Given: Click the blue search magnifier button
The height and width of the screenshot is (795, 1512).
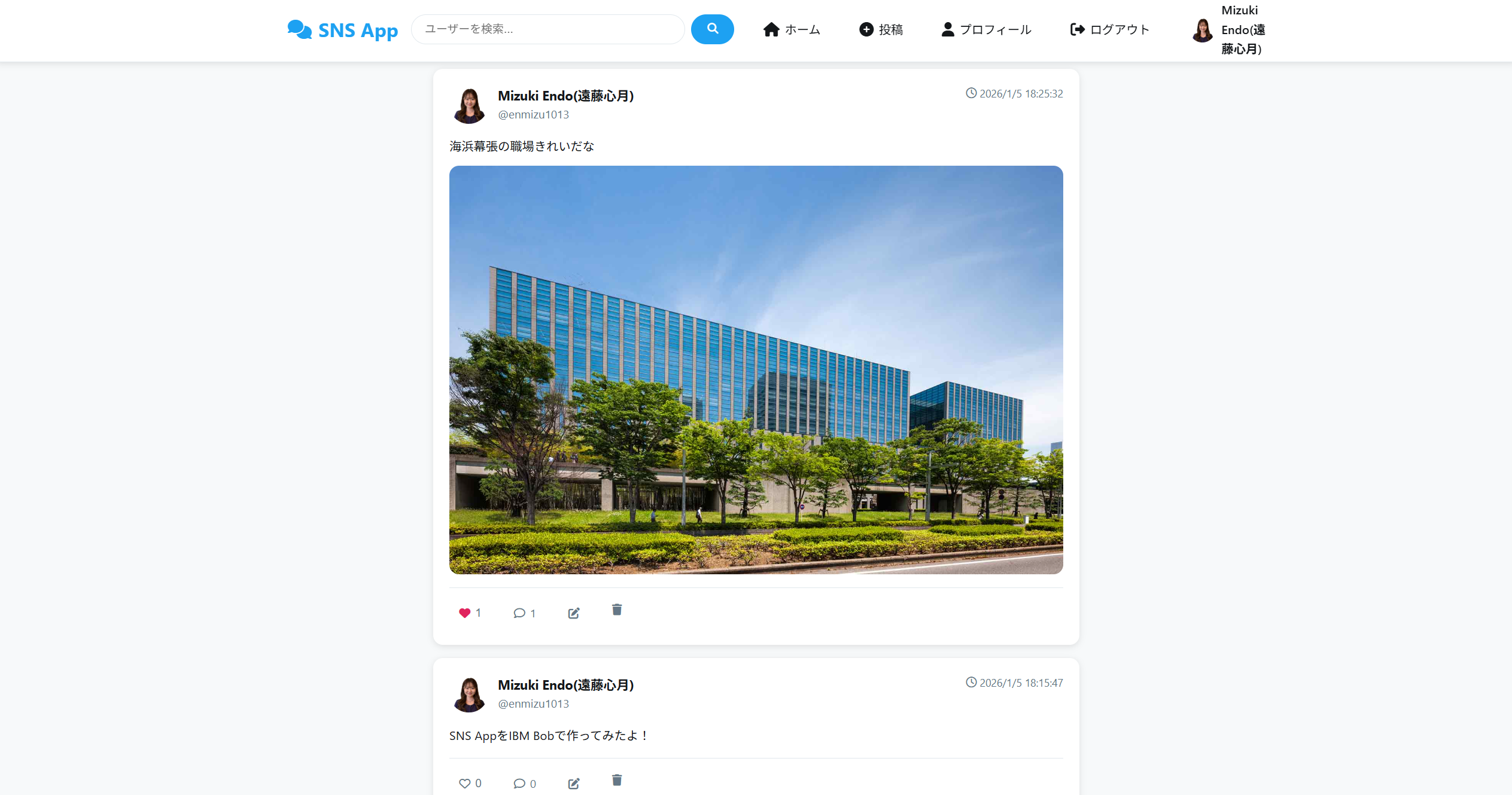Looking at the screenshot, I should point(712,29).
